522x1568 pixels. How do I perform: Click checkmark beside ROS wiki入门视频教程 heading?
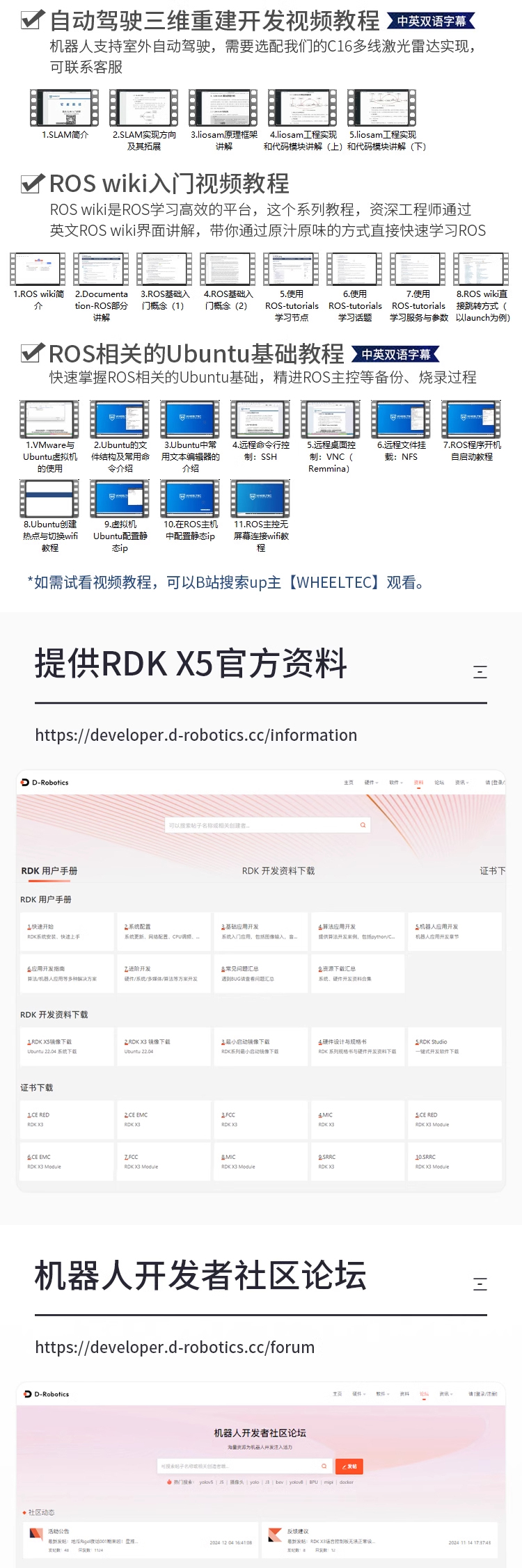(33, 183)
